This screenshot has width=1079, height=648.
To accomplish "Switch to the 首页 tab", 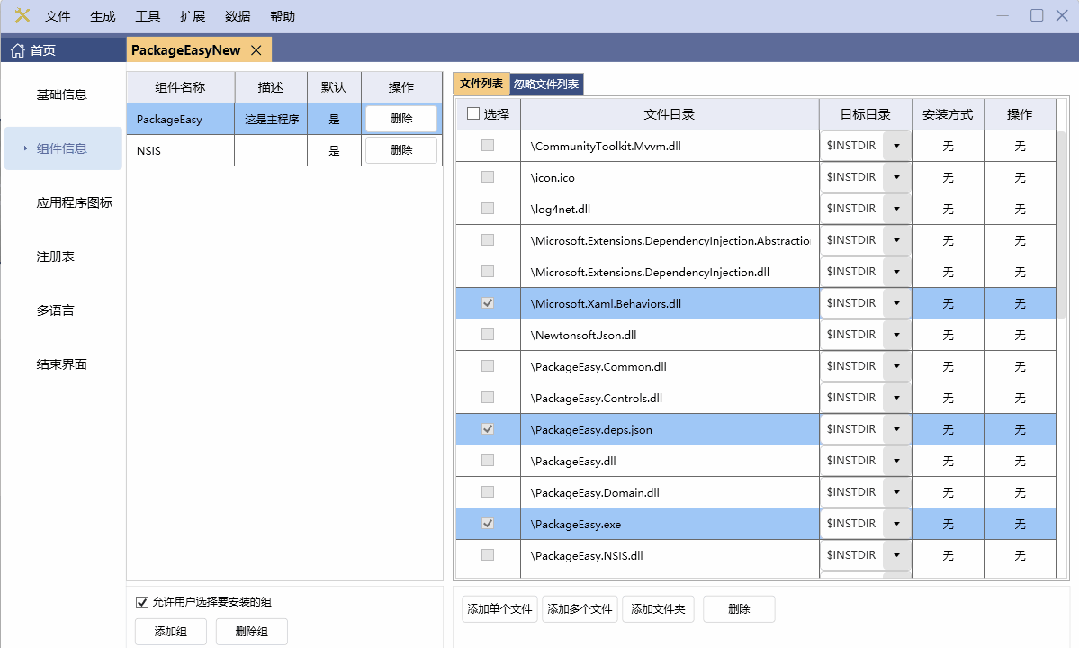I will coord(63,50).
